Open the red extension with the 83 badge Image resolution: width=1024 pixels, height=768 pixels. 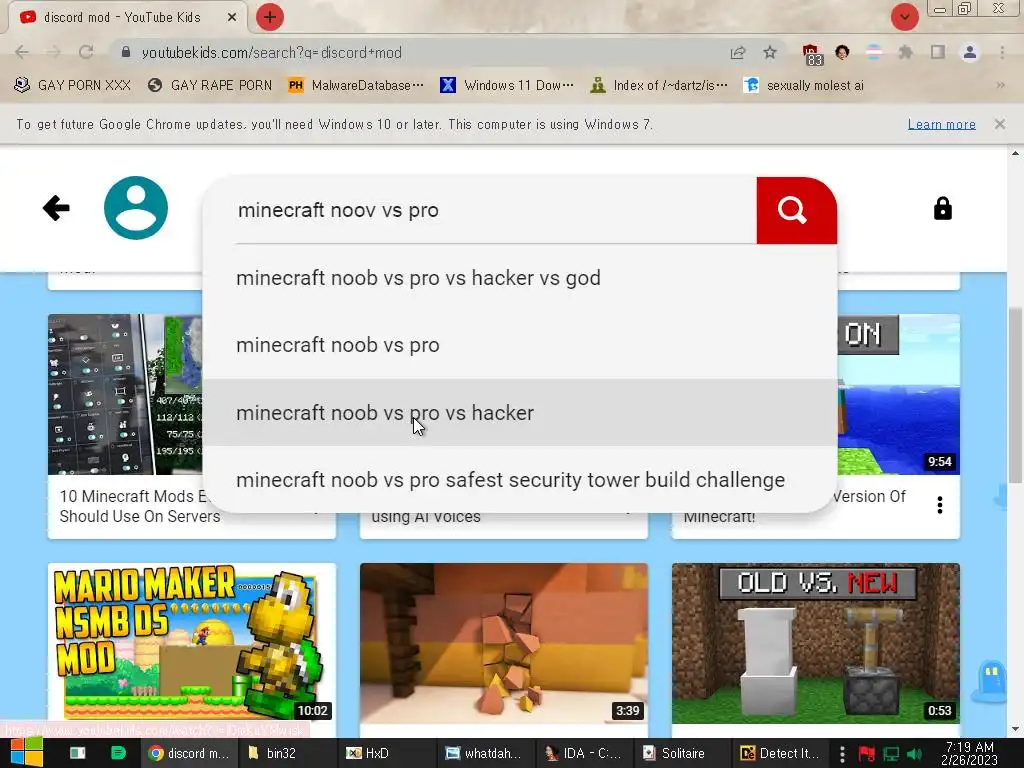pos(812,54)
